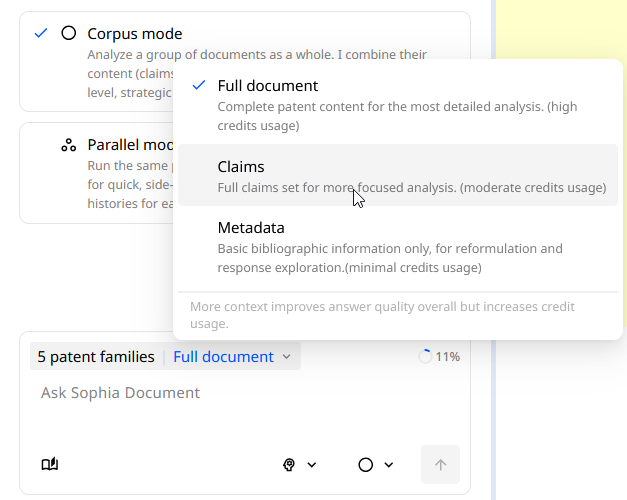The height and width of the screenshot is (500, 627).
Task: Click the 11% context usage indicator
Action: [x=439, y=356]
